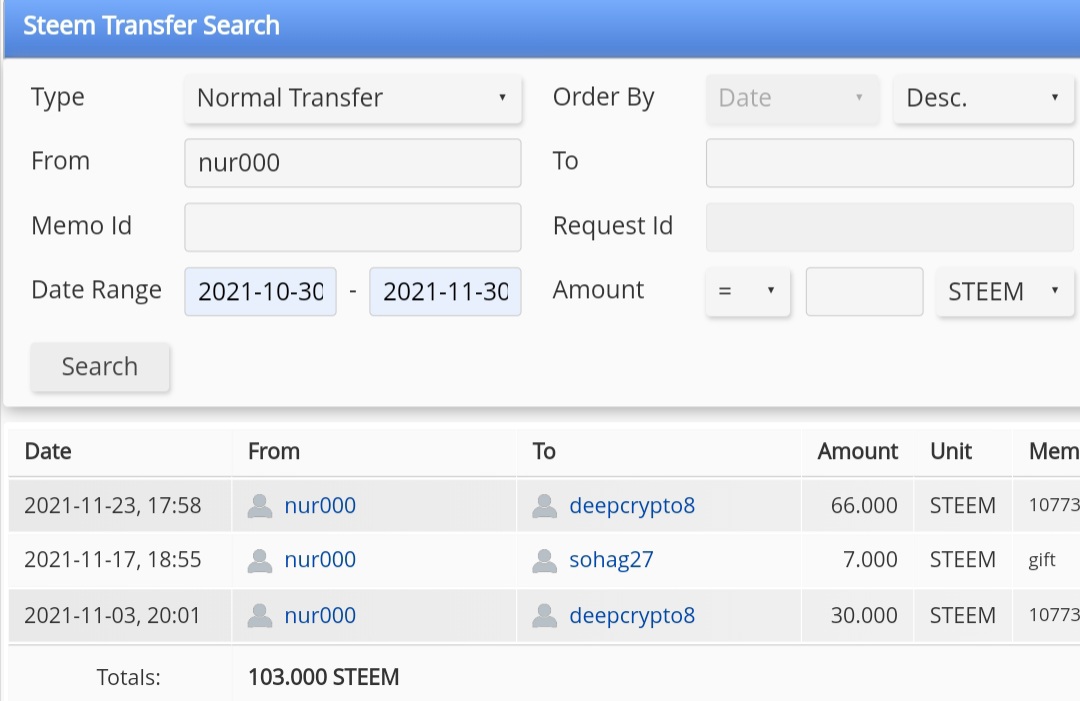The image size is (1080, 701).
Task: Click the start date field 2021-10-30
Action: [x=261, y=292]
